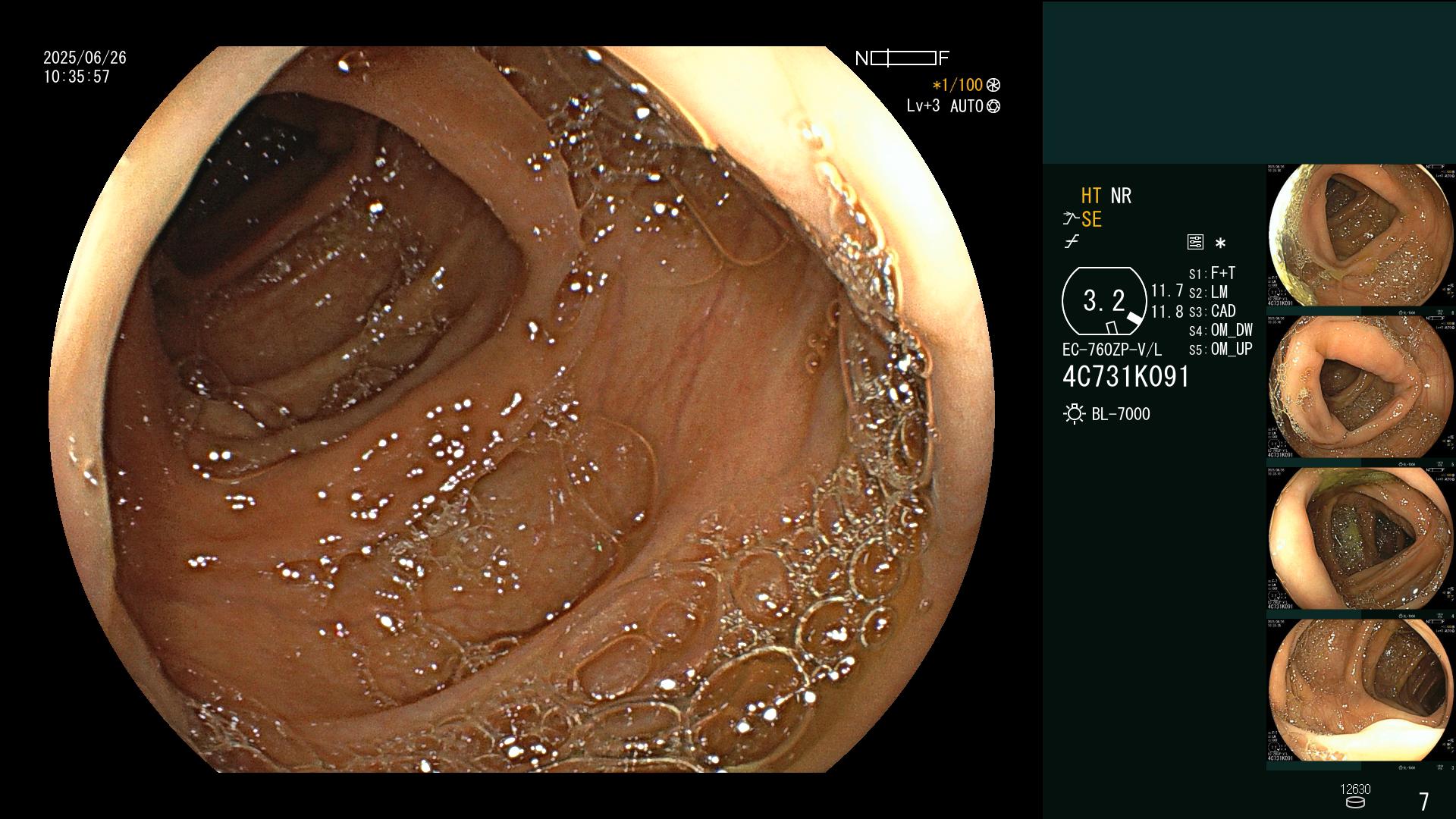Toggle the SE enhancement indicator
This screenshot has height=819, width=1456.
click(1091, 220)
